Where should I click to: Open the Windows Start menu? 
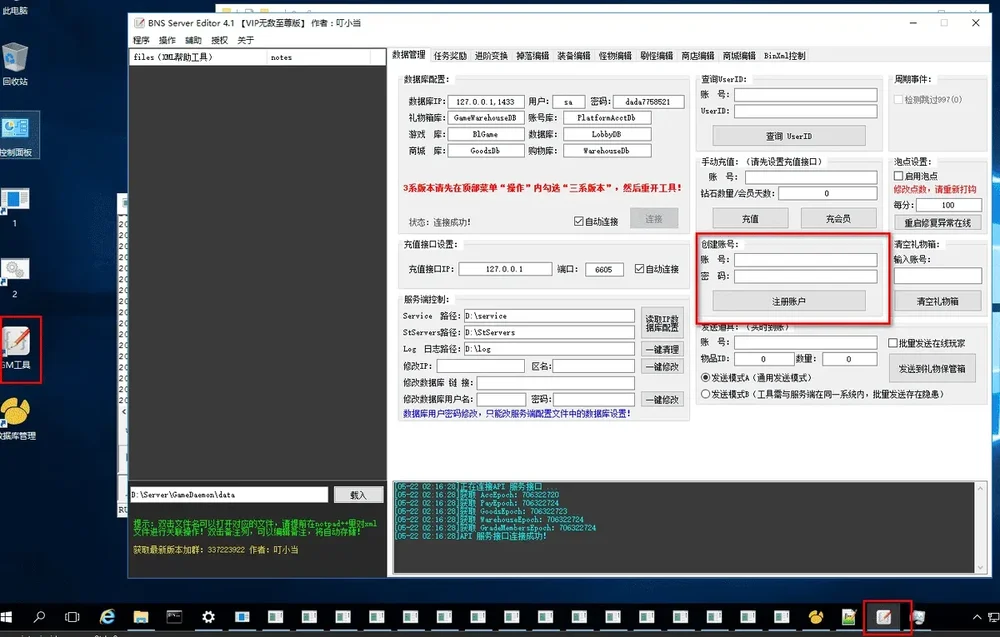(x=6, y=617)
